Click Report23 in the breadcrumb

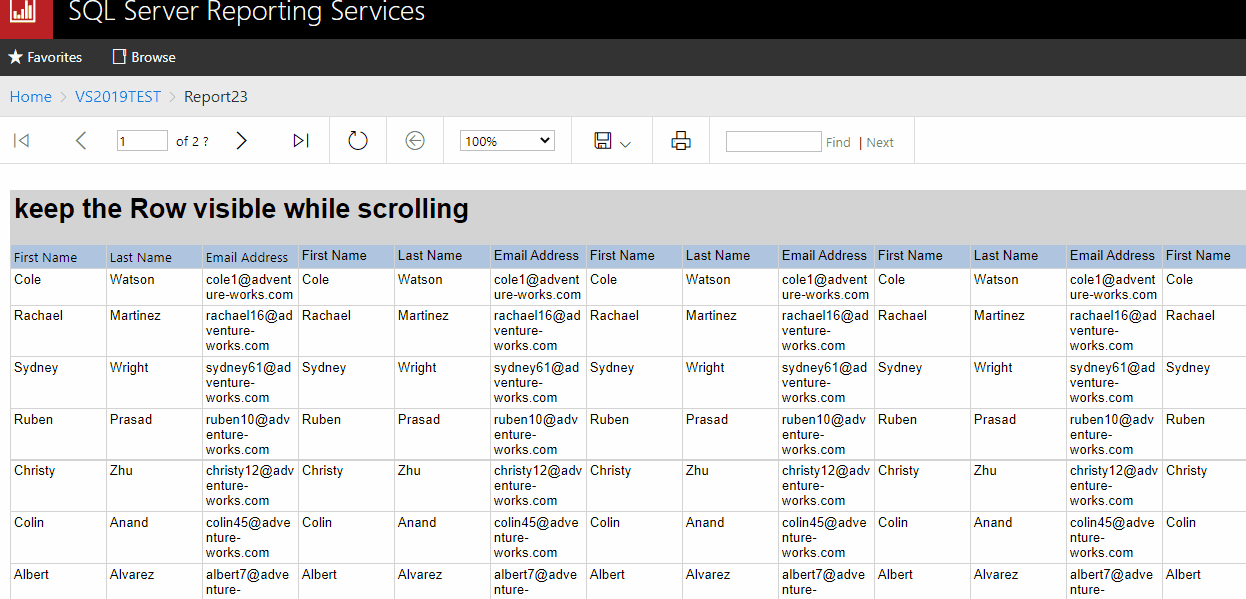point(216,97)
